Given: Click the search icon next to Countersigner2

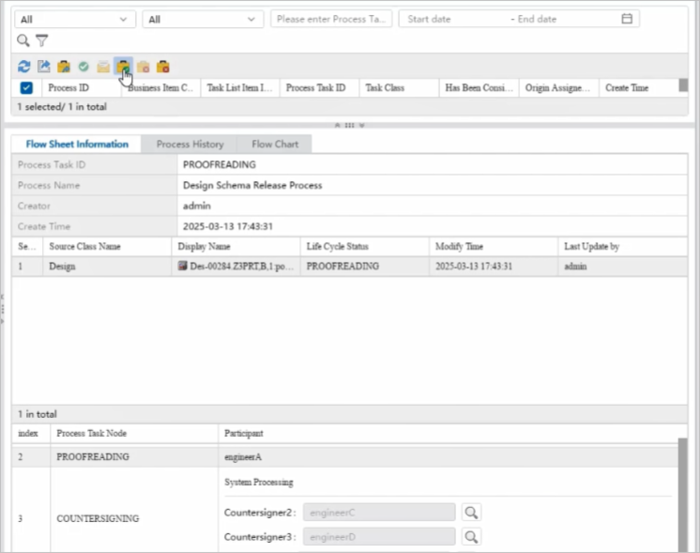Looking at the screenshot, I should [472, 512].
